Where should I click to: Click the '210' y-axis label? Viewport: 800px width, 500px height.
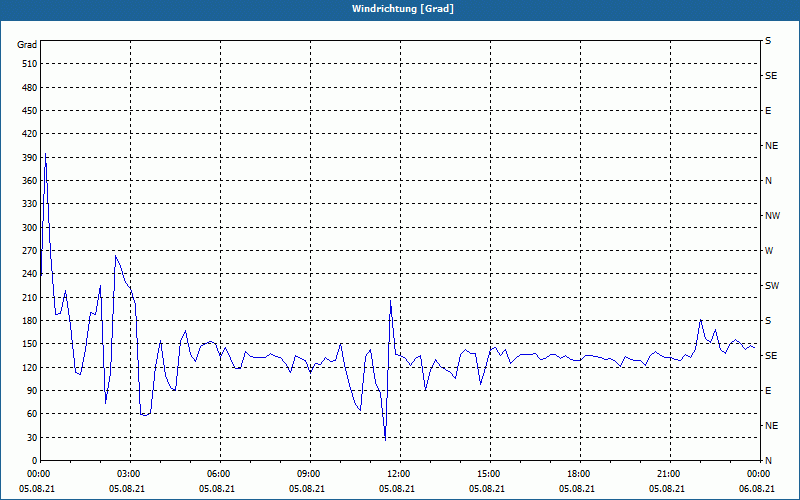point(30,297)
